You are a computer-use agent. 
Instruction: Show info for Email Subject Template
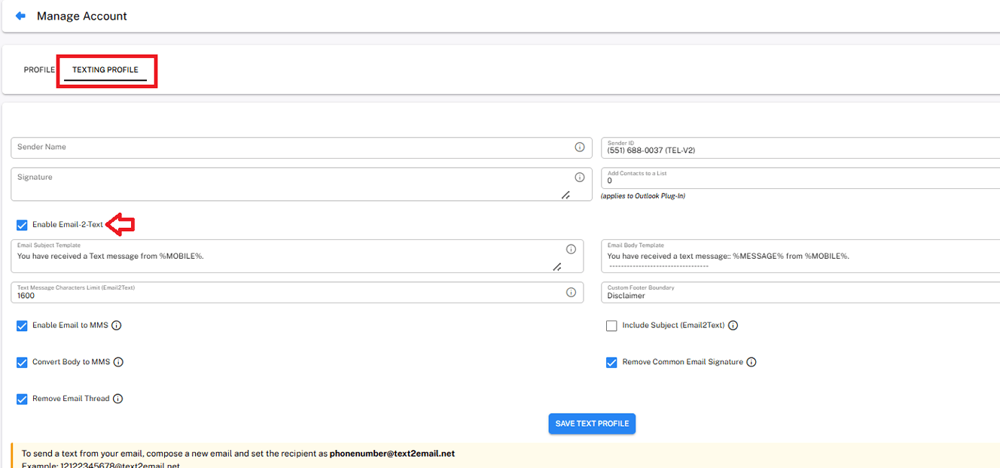[571, 249]
